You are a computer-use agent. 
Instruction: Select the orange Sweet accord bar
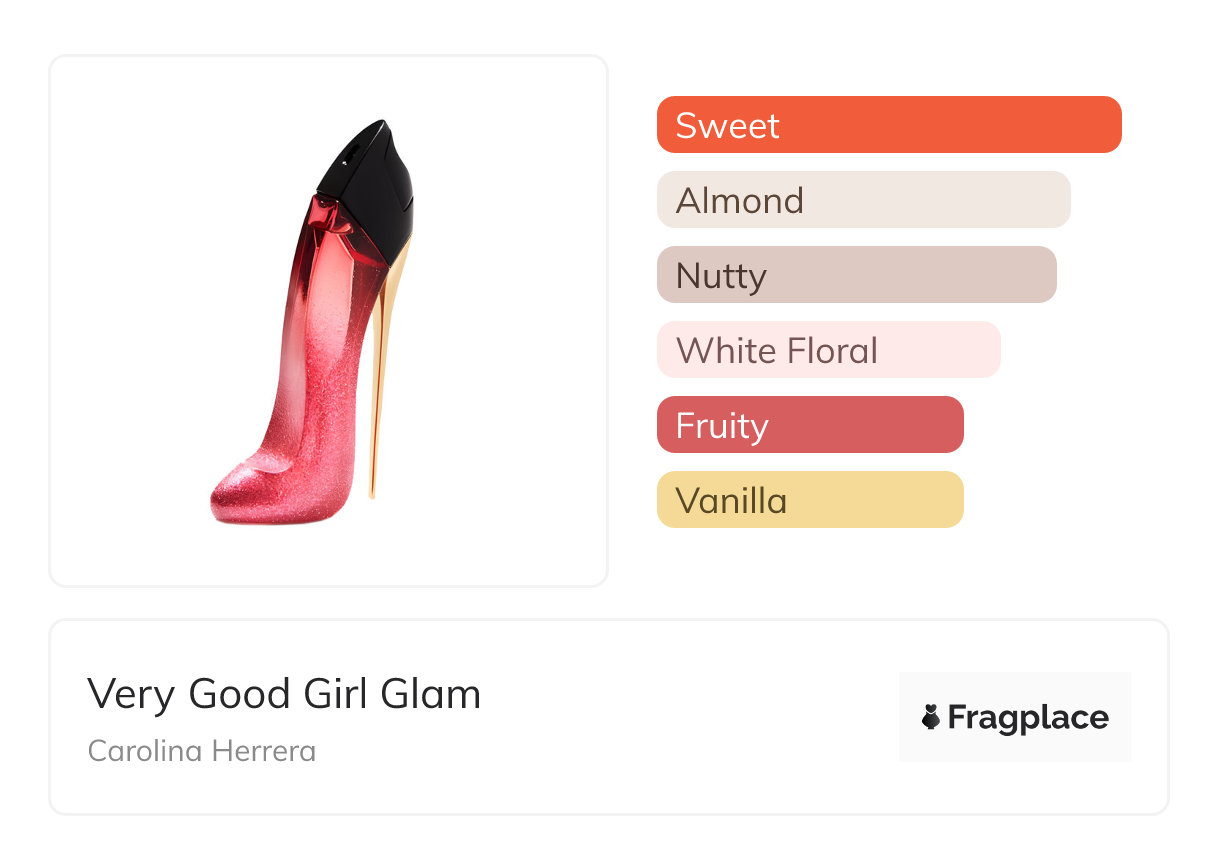pyautogui.click(x=889, y=125)
